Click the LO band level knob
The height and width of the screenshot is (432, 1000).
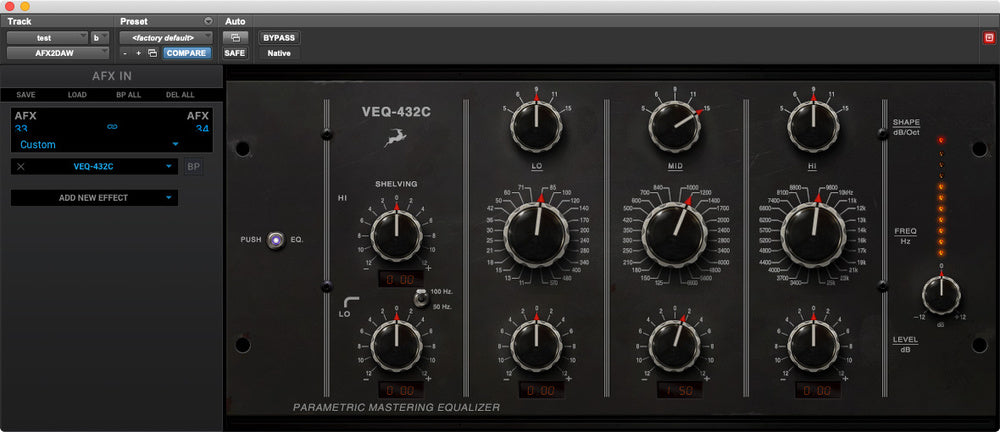click(536, 346)
